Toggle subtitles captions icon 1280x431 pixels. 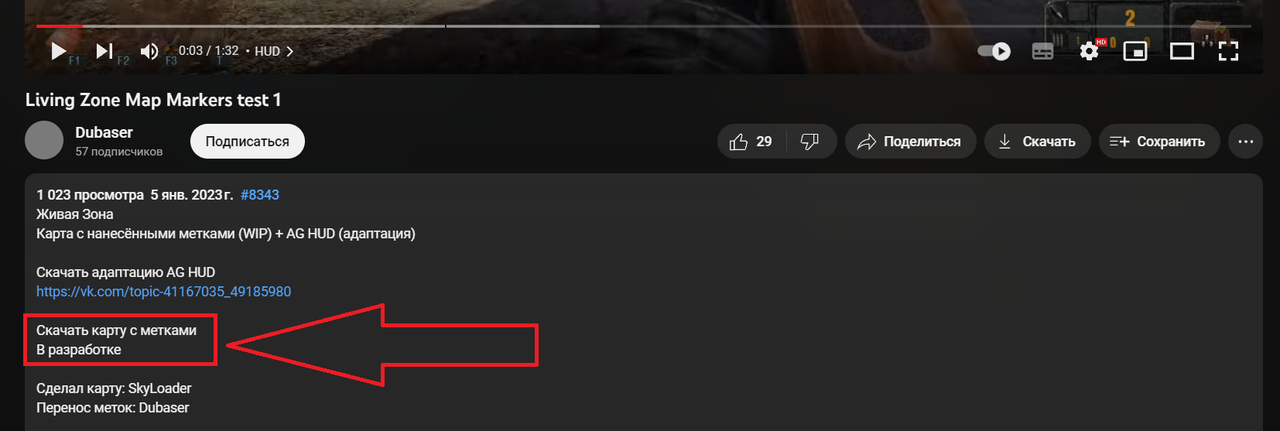click(1042, 51)
